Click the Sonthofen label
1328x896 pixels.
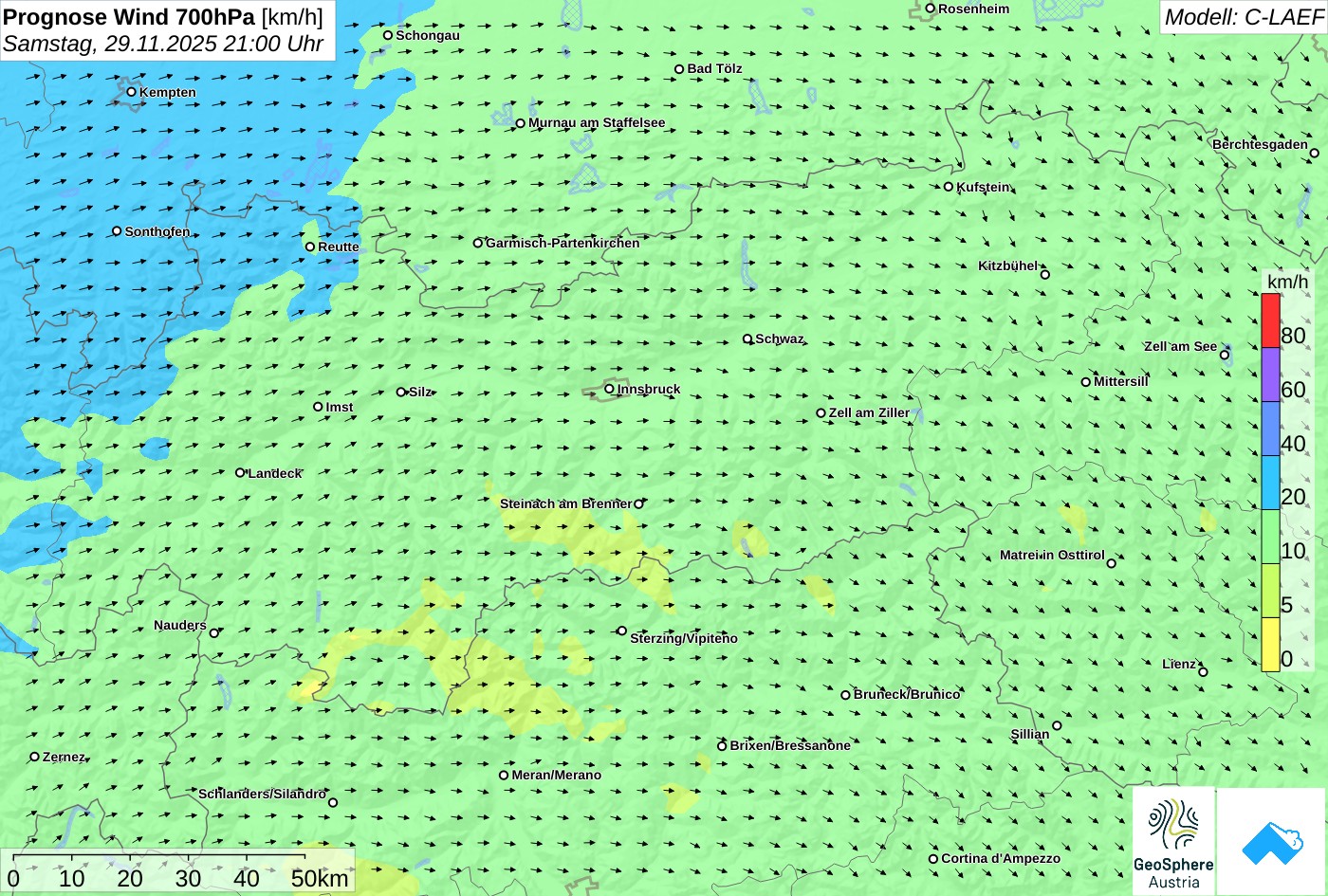pyautogui.click(x=157, y=231)
